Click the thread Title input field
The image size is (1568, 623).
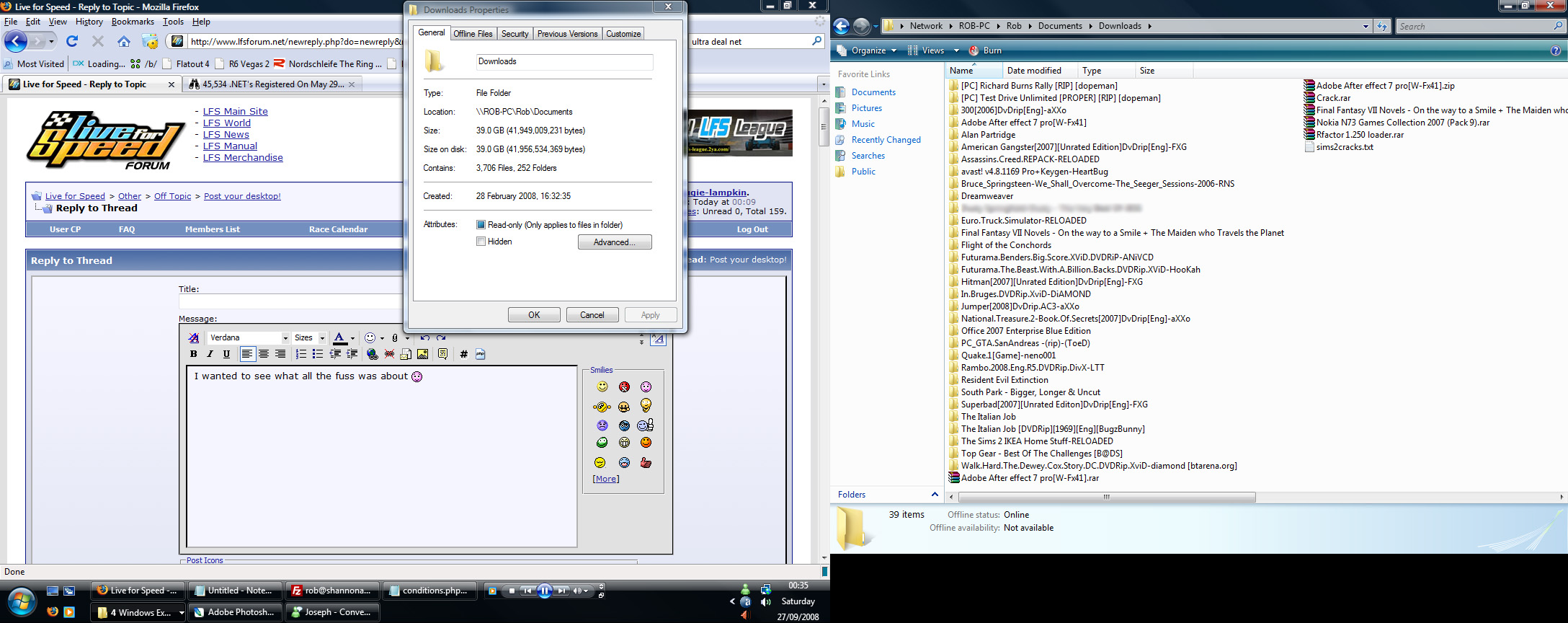coord(291,301)
